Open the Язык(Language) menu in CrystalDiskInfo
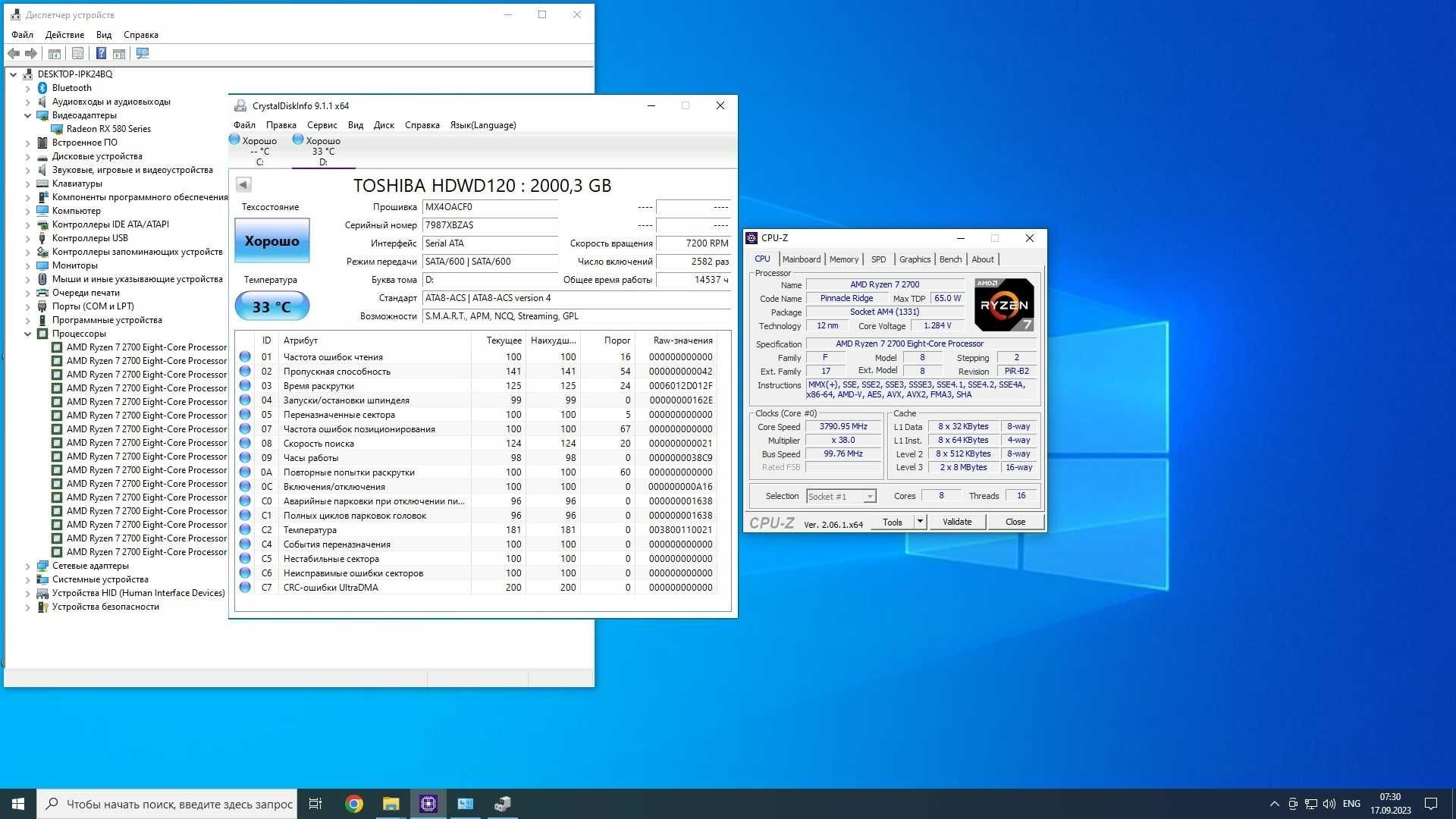 [x=483, y=125]
